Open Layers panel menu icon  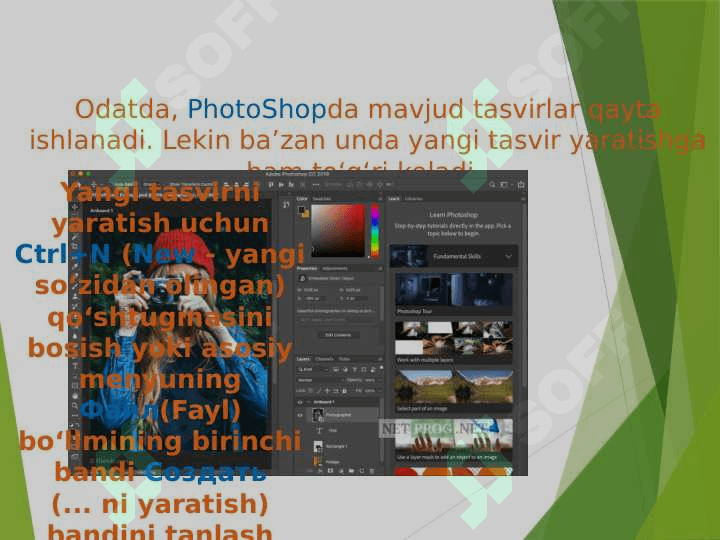click(x=379, y=359)
